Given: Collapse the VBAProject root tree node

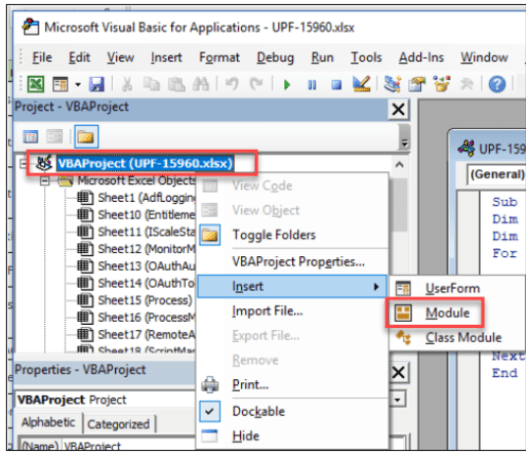Looking at the screenshot, I should point(23,164).
